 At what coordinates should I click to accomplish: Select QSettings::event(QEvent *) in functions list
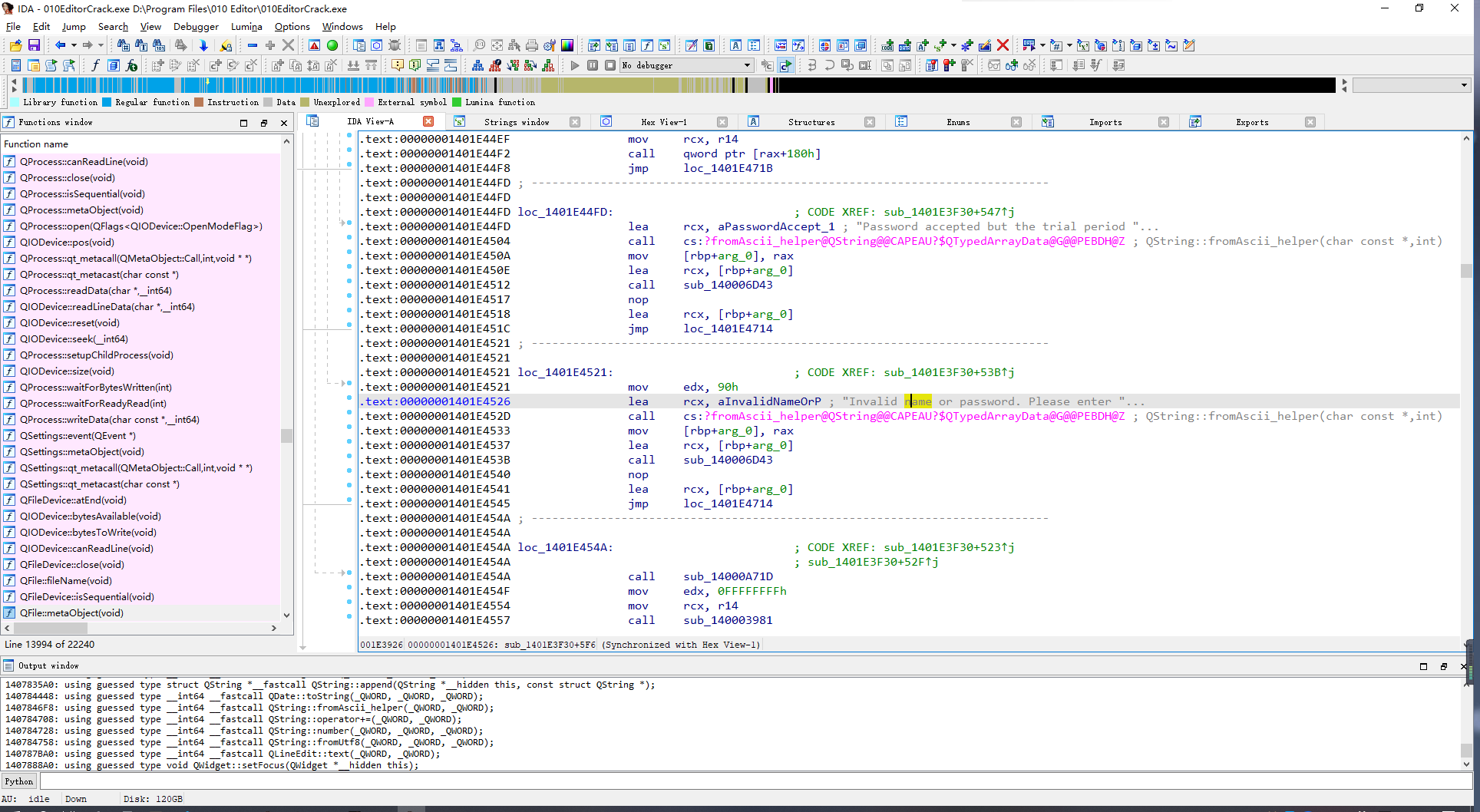click(x=78, y=435)
